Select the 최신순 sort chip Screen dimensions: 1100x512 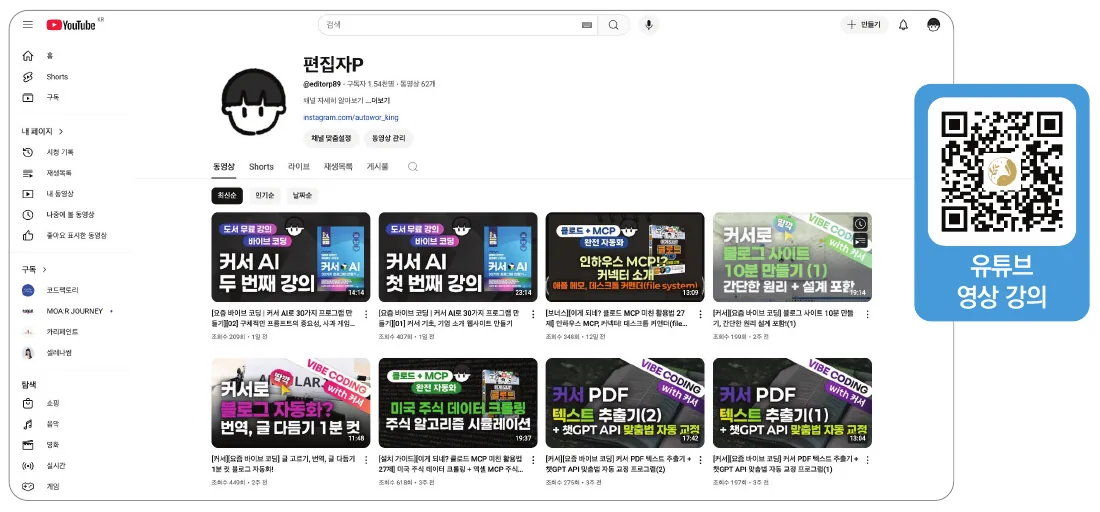pos(227,196)
